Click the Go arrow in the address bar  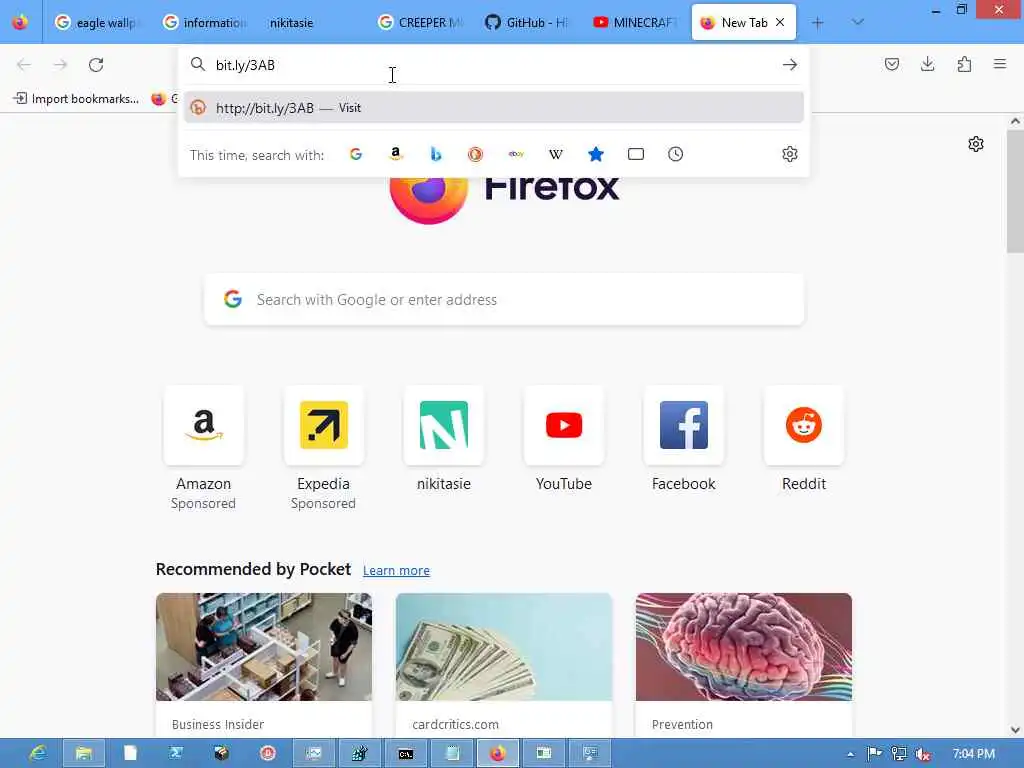pyautogui.click(x=790, y=65)
